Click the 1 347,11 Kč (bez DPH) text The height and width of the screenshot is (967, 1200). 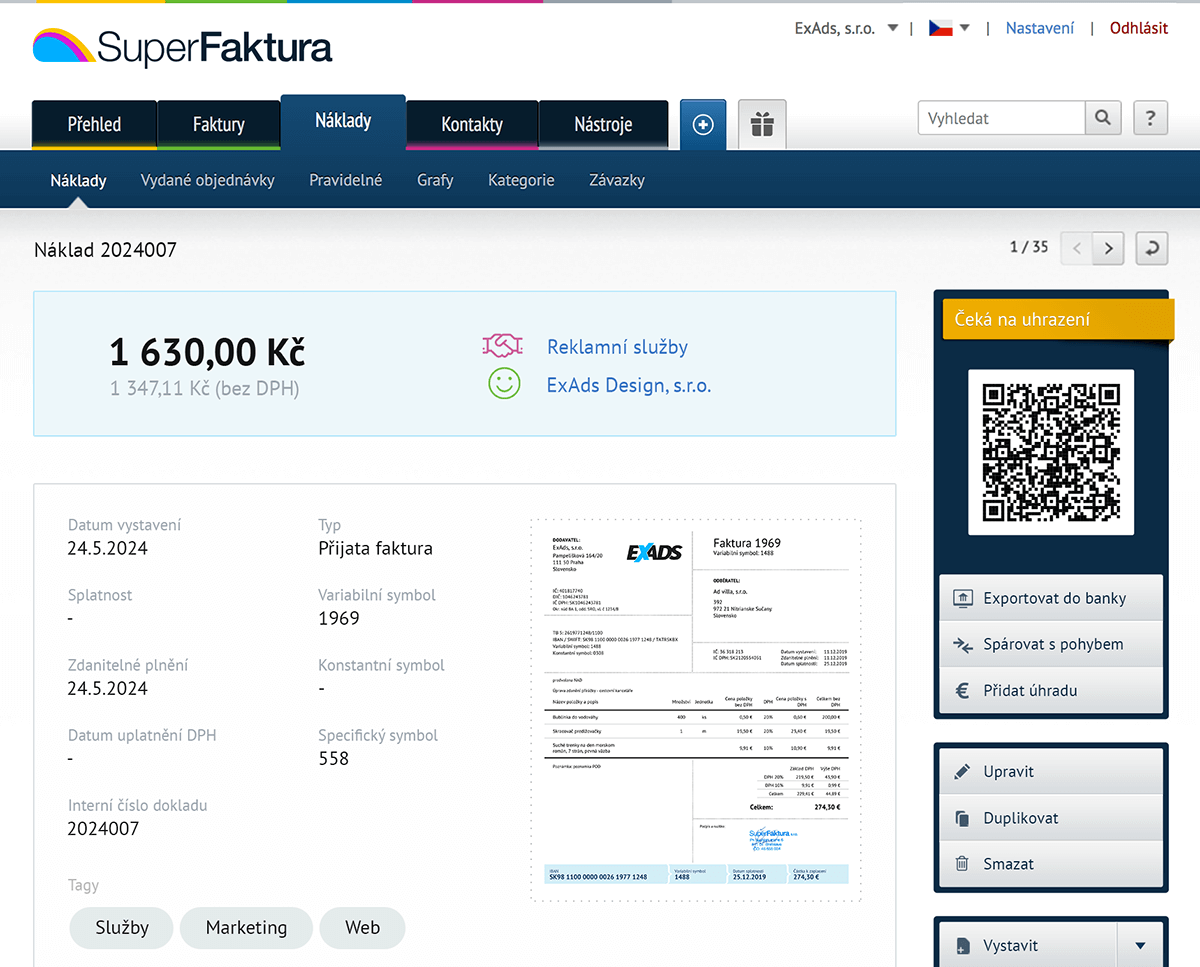[x=204, y=388]
